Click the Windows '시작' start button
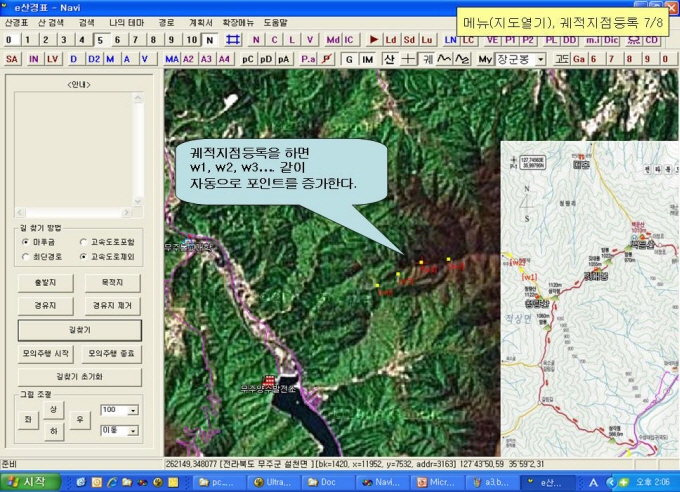This screenshot has height=492, width=680. (28, 482)
